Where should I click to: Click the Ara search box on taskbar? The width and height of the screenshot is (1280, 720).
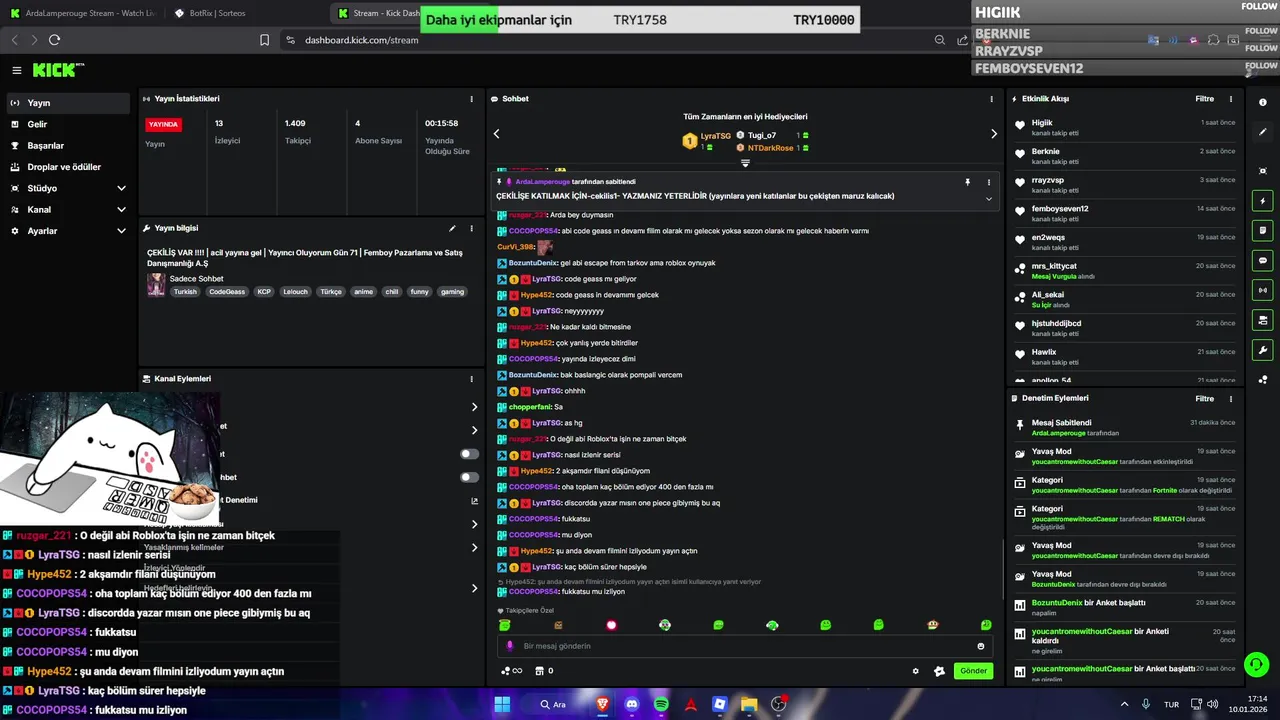pos(553,704)
